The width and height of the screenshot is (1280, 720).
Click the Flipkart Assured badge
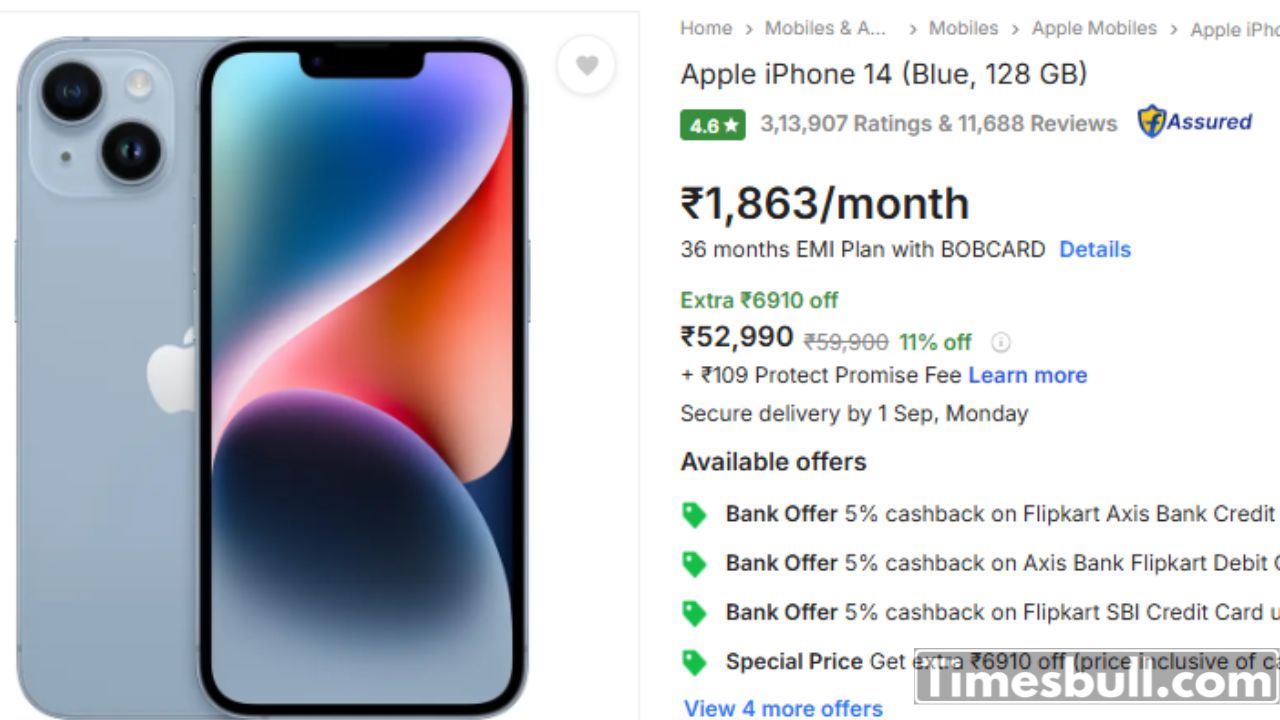[1195, 122]
